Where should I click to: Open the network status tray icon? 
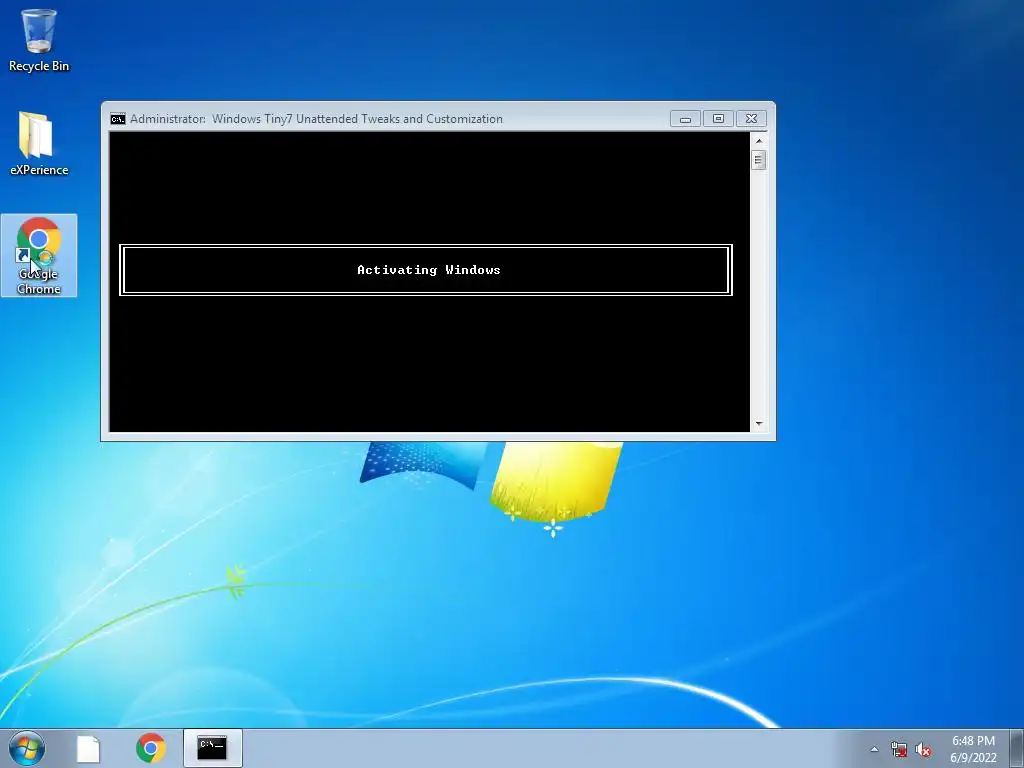click(x=899, y=750)
